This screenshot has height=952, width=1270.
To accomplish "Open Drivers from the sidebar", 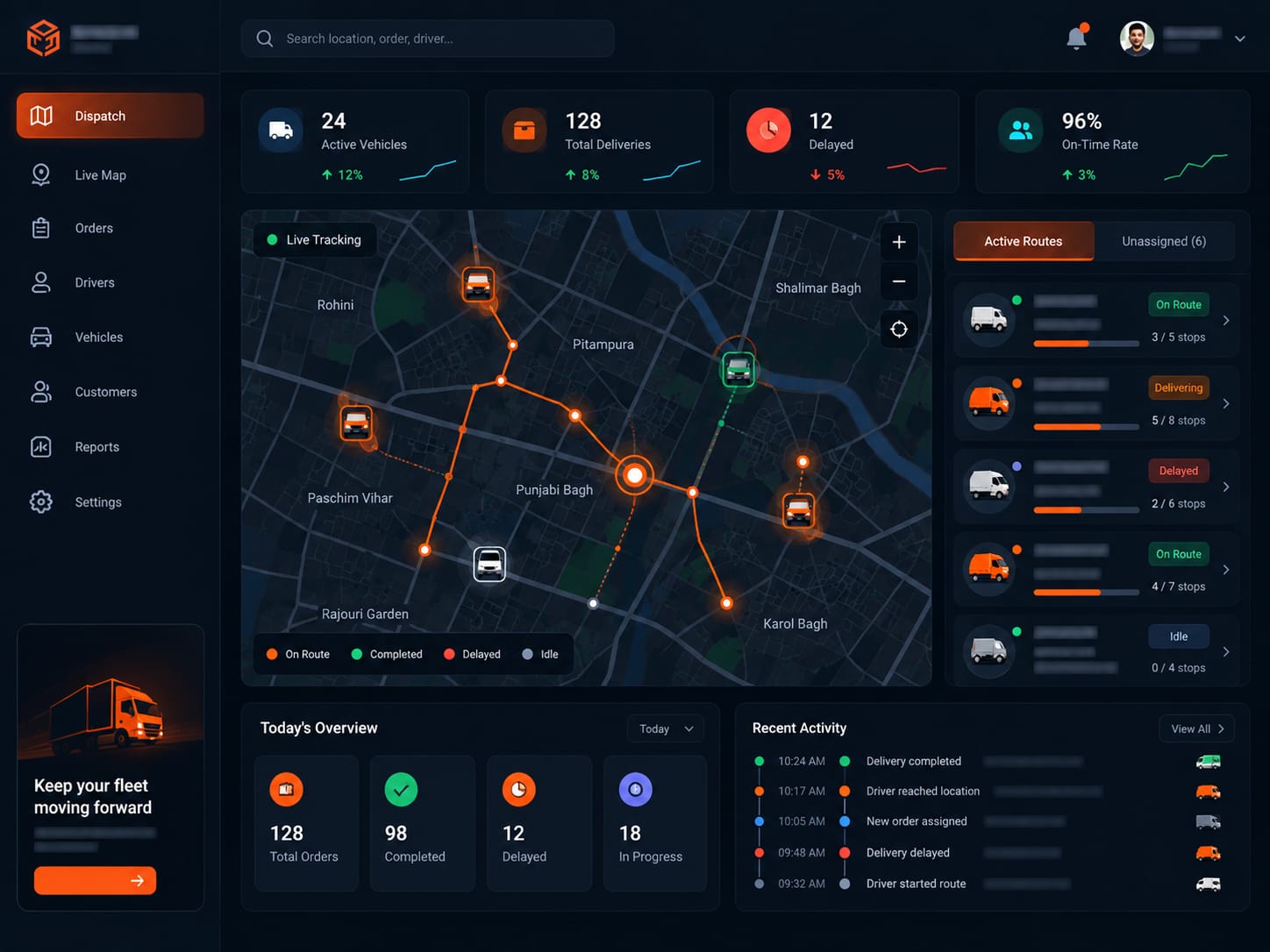I will [x=111, y=282].
